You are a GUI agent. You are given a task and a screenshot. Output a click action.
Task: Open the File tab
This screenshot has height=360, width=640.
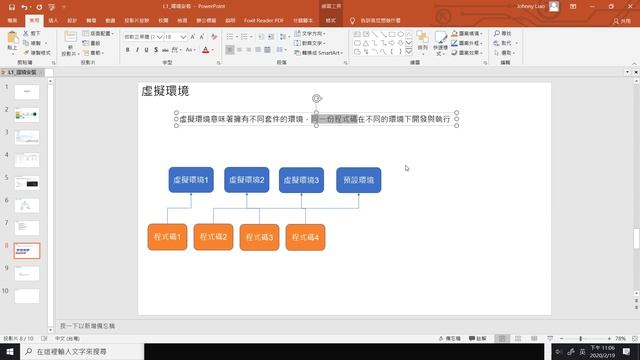12,20
